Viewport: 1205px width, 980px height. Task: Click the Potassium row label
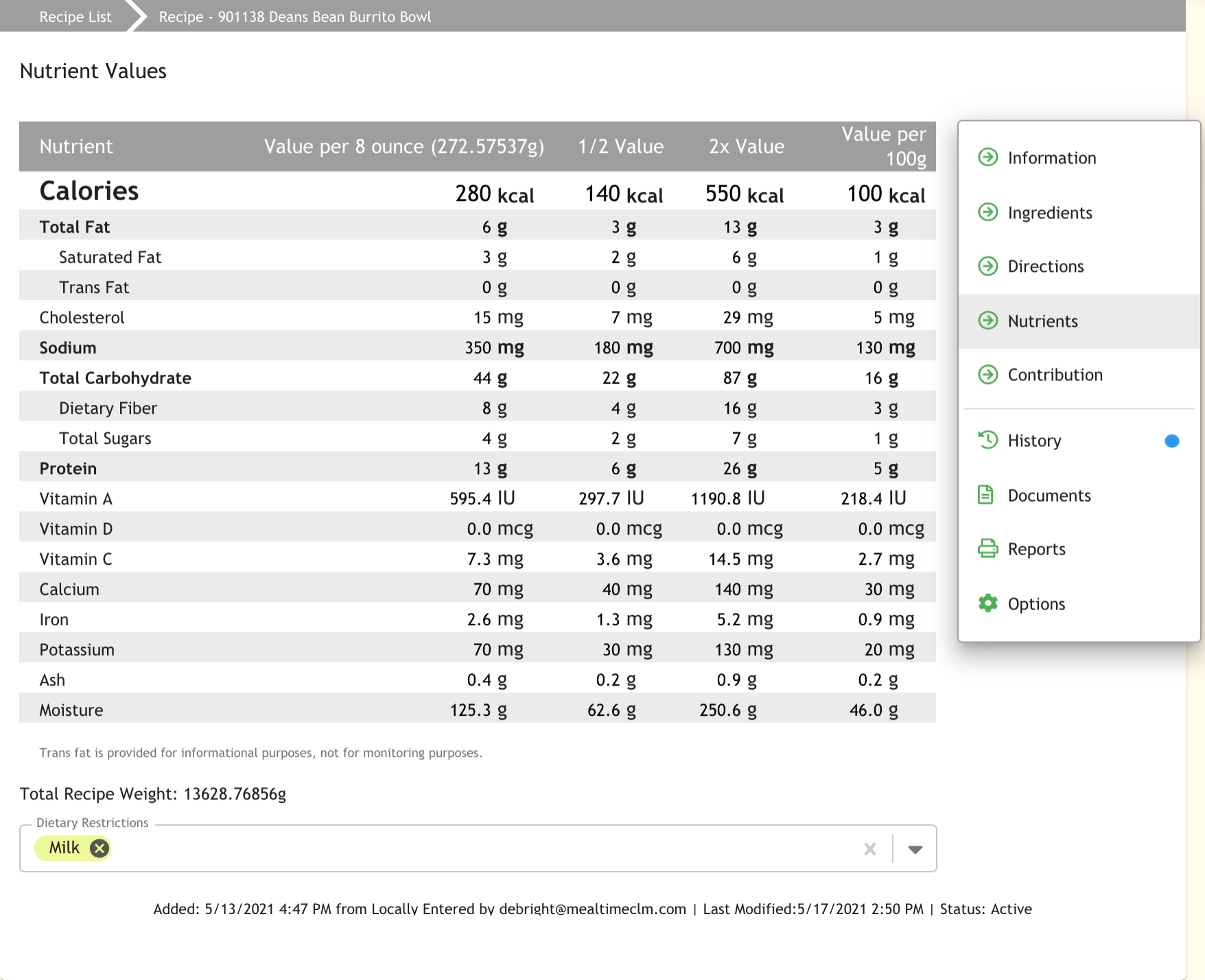[77, 650]
